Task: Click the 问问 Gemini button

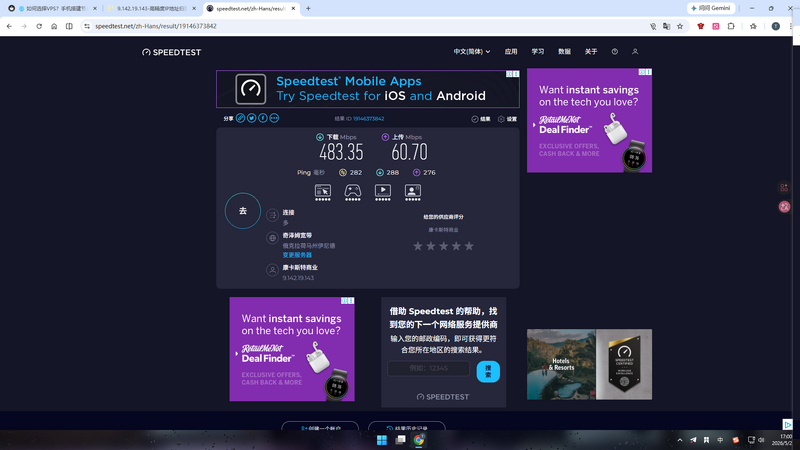Action: [x=711, y=8]
